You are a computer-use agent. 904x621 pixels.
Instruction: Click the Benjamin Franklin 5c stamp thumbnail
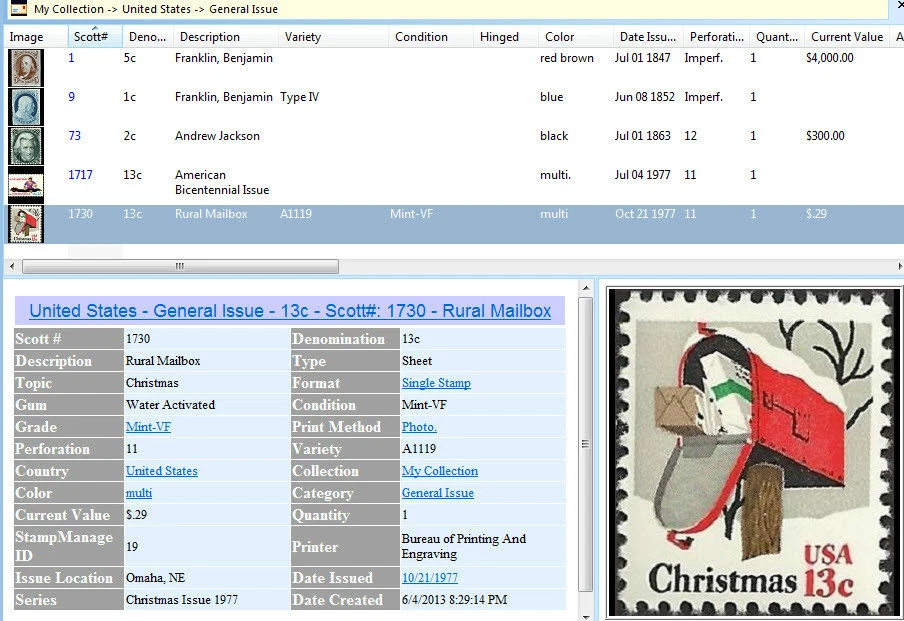24,67
